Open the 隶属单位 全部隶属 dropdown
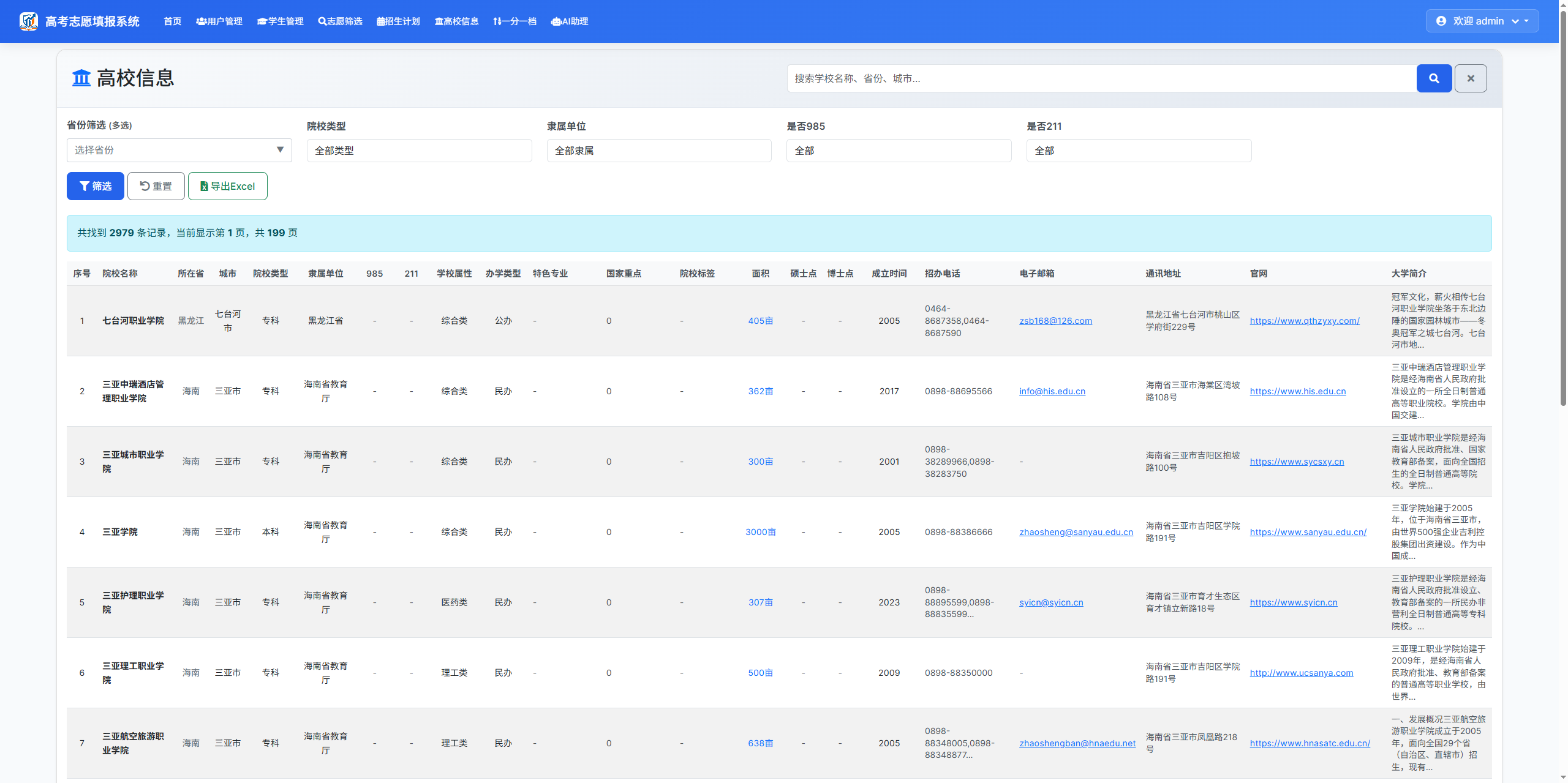This screenshot has width=1568, height=783. pyautogui.click(x=658, y=151)
